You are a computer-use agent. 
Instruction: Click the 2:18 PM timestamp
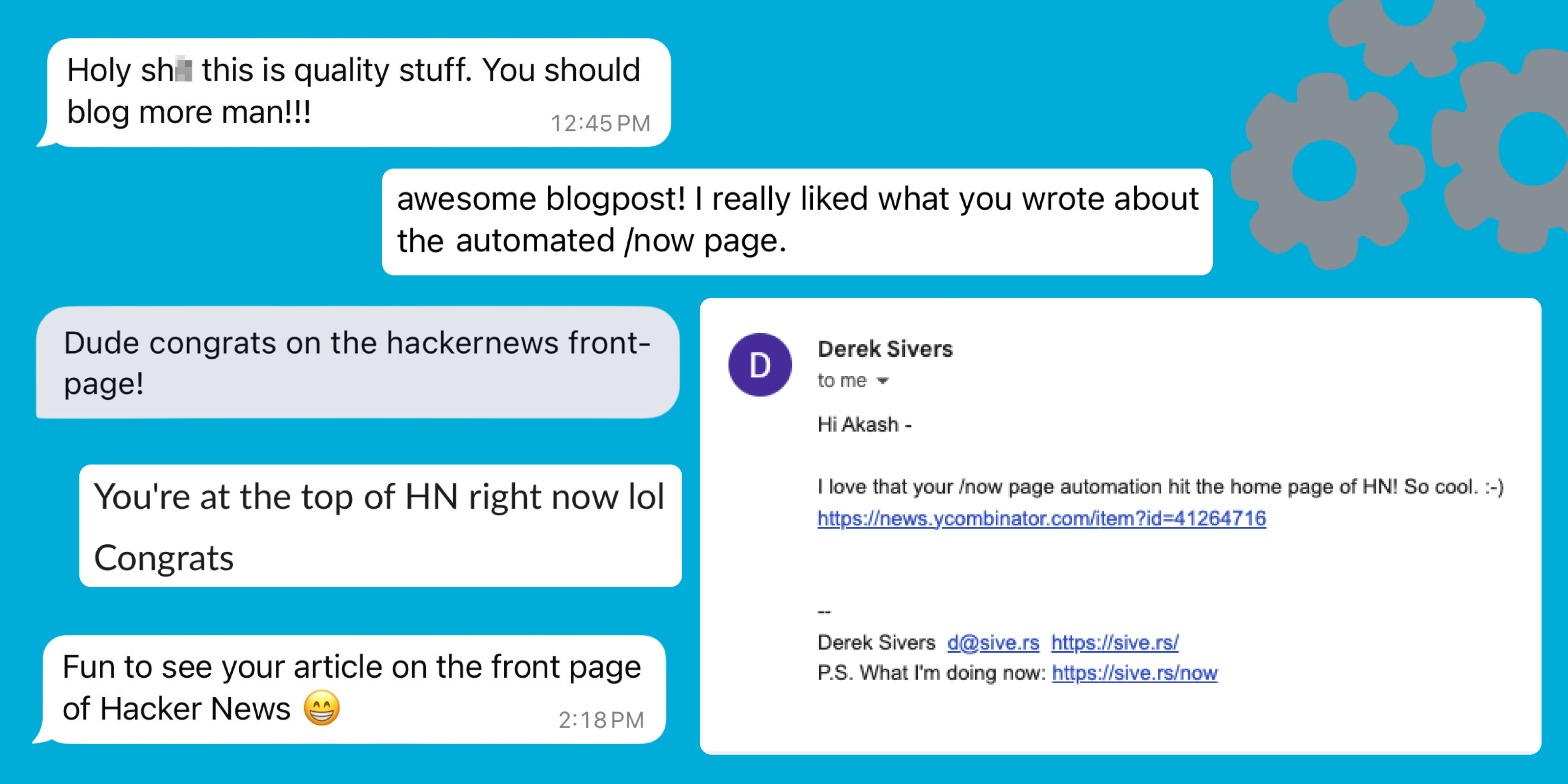click(x=601, y=719)
